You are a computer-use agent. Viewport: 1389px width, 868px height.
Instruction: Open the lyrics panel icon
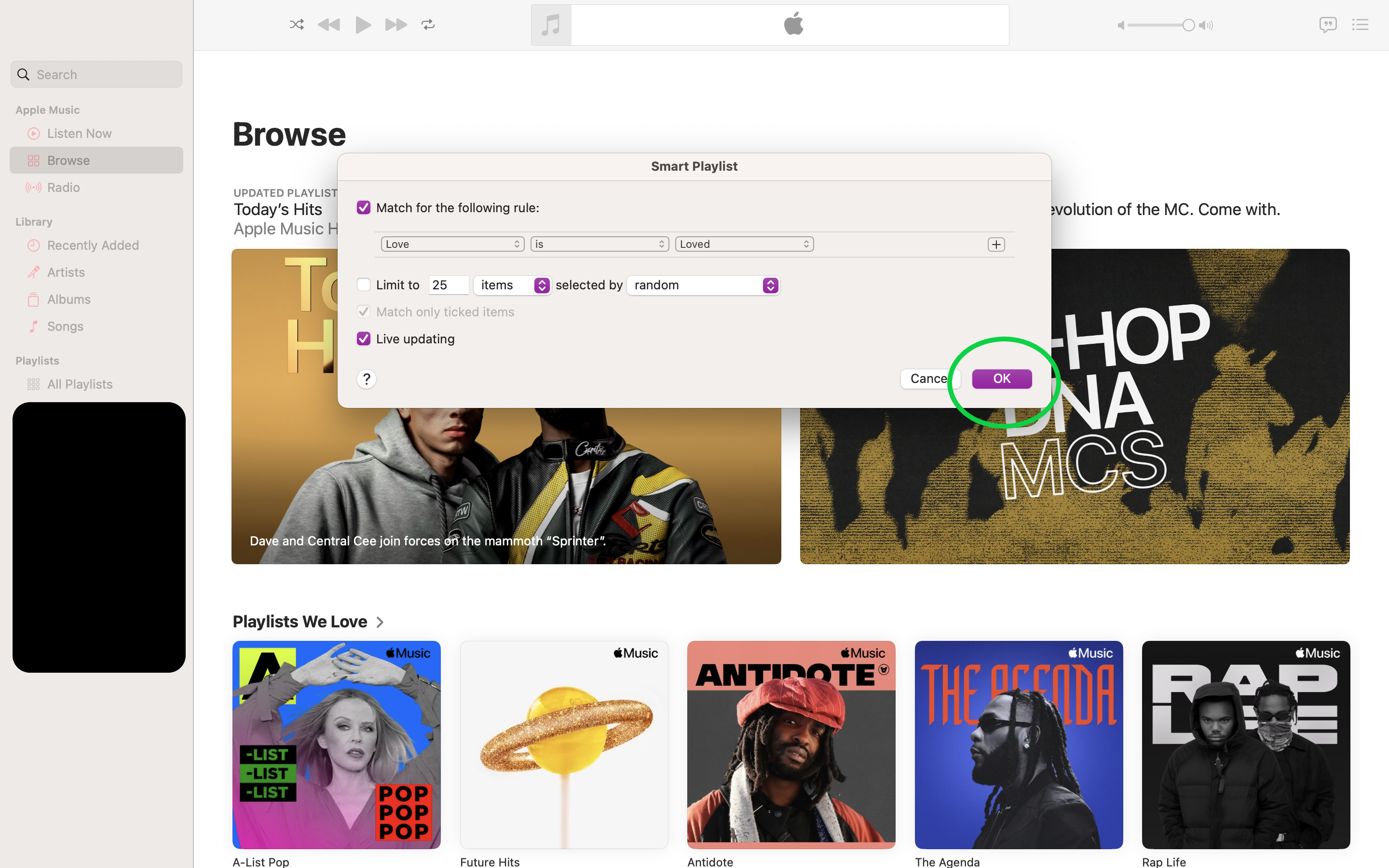pos(1328,25)
